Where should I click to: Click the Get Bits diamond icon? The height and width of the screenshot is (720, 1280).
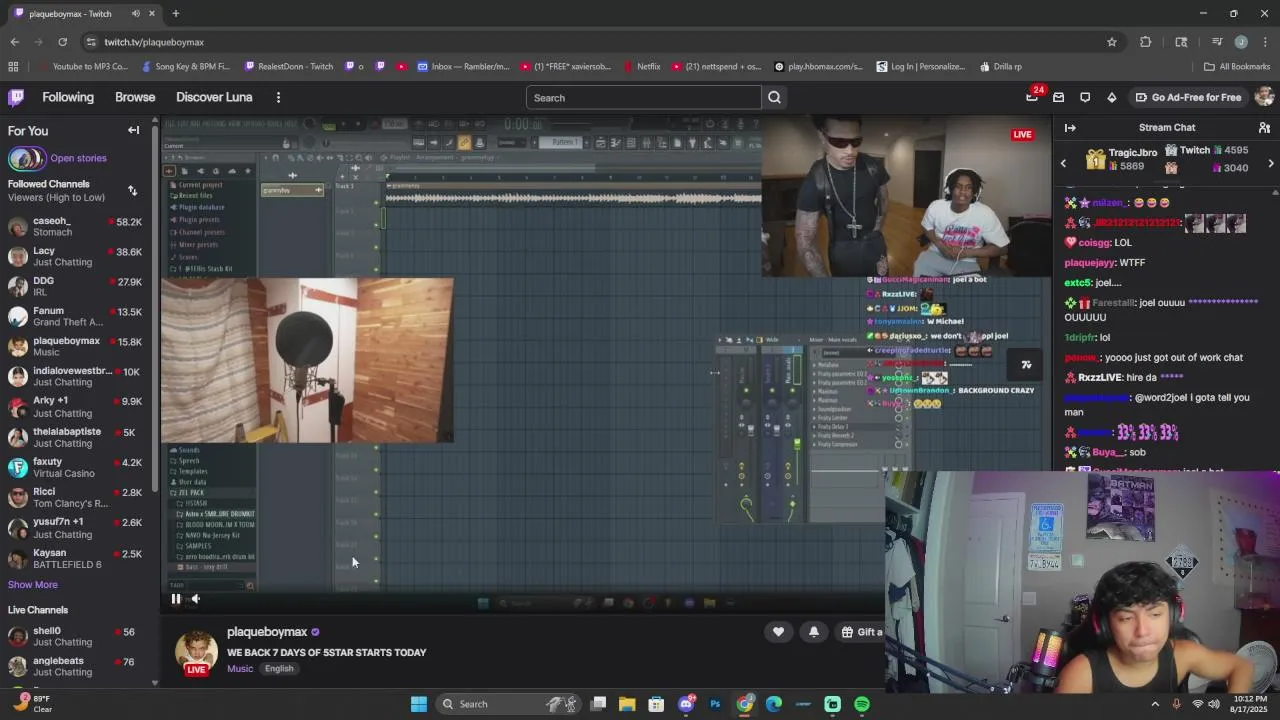pos(1111,97)
